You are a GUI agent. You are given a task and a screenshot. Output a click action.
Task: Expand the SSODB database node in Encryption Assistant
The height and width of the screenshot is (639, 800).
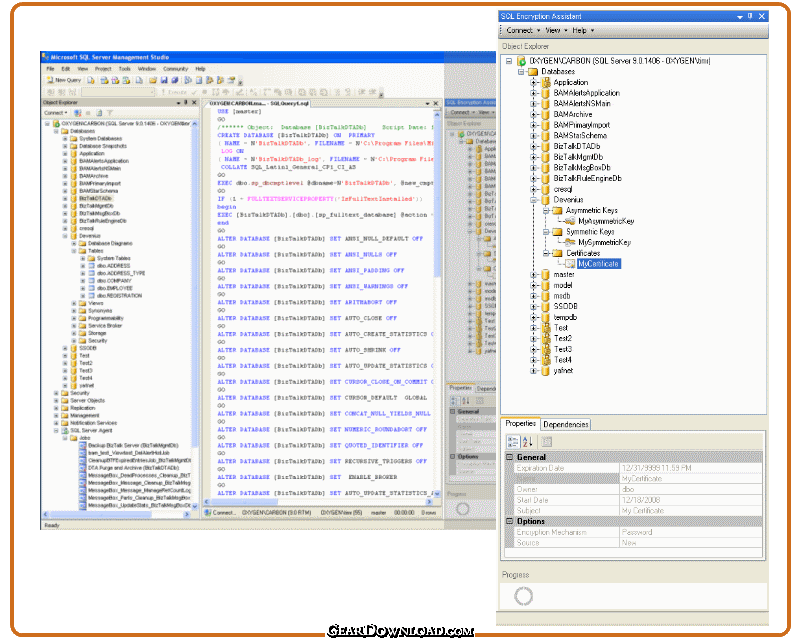534,307
